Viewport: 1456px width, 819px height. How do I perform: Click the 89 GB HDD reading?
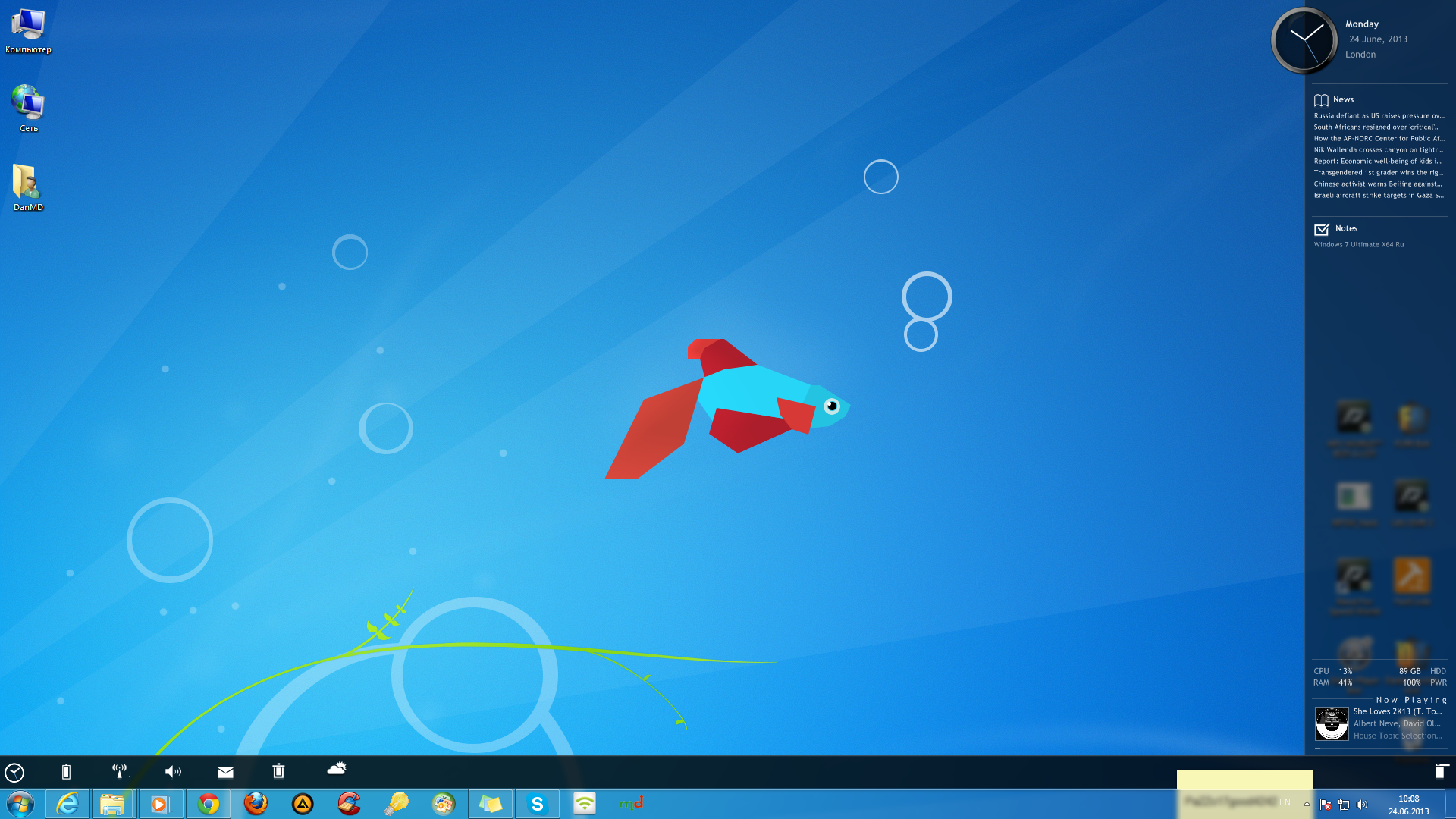tap(1422, 671)
